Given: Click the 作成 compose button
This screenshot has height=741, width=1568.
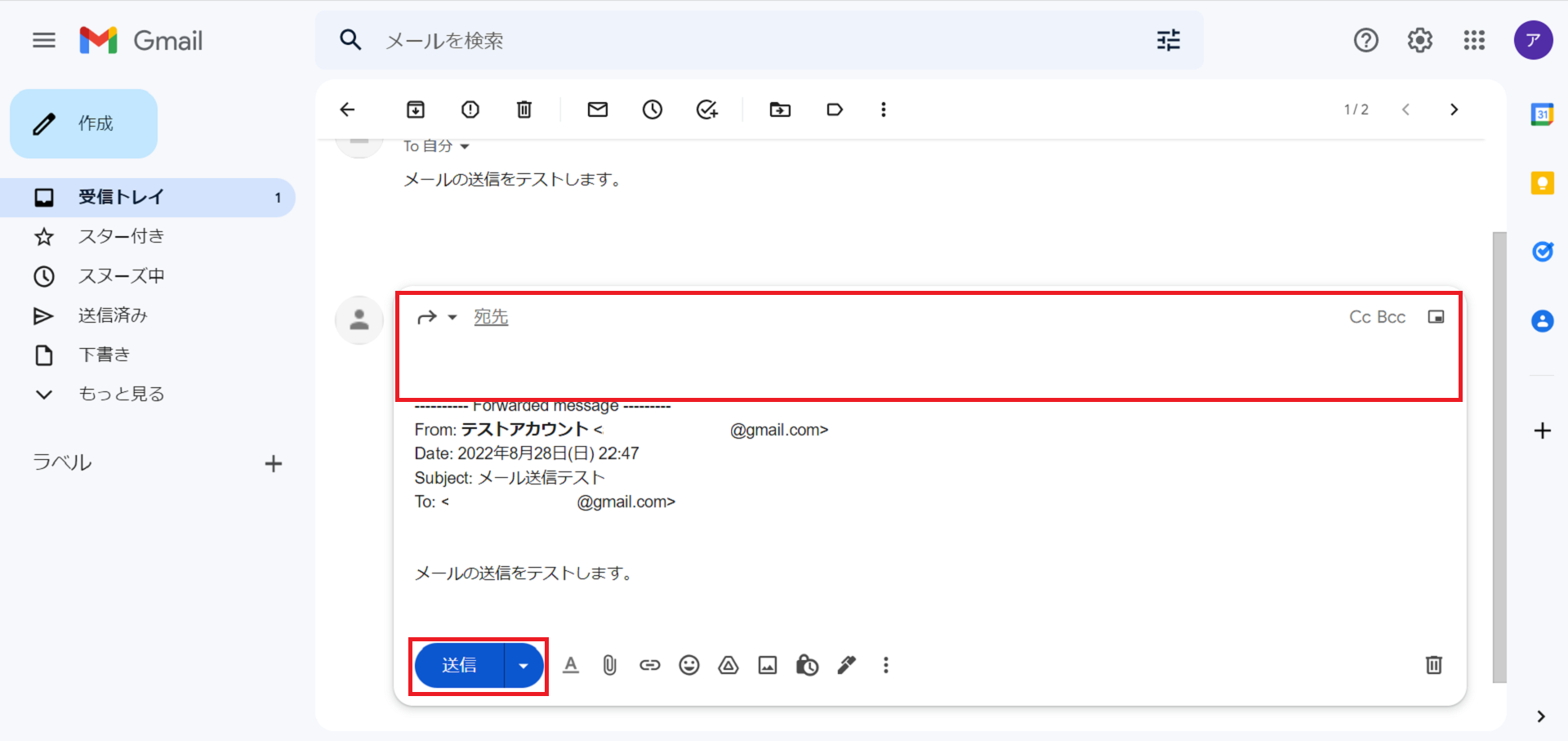Looking at the screenshot, I should pos(84,123).
